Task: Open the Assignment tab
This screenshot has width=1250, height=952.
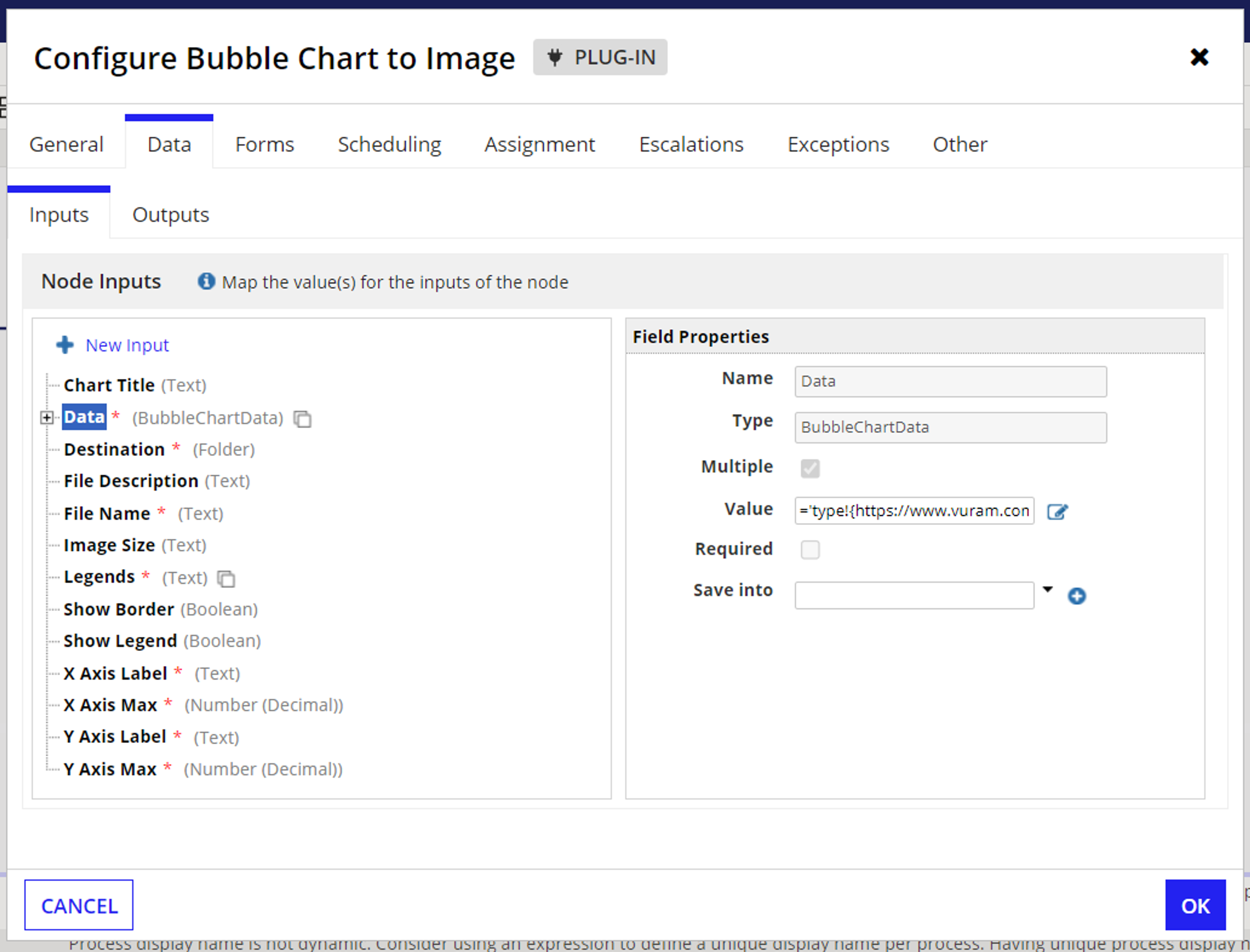Action: click(x=539, y=145)
